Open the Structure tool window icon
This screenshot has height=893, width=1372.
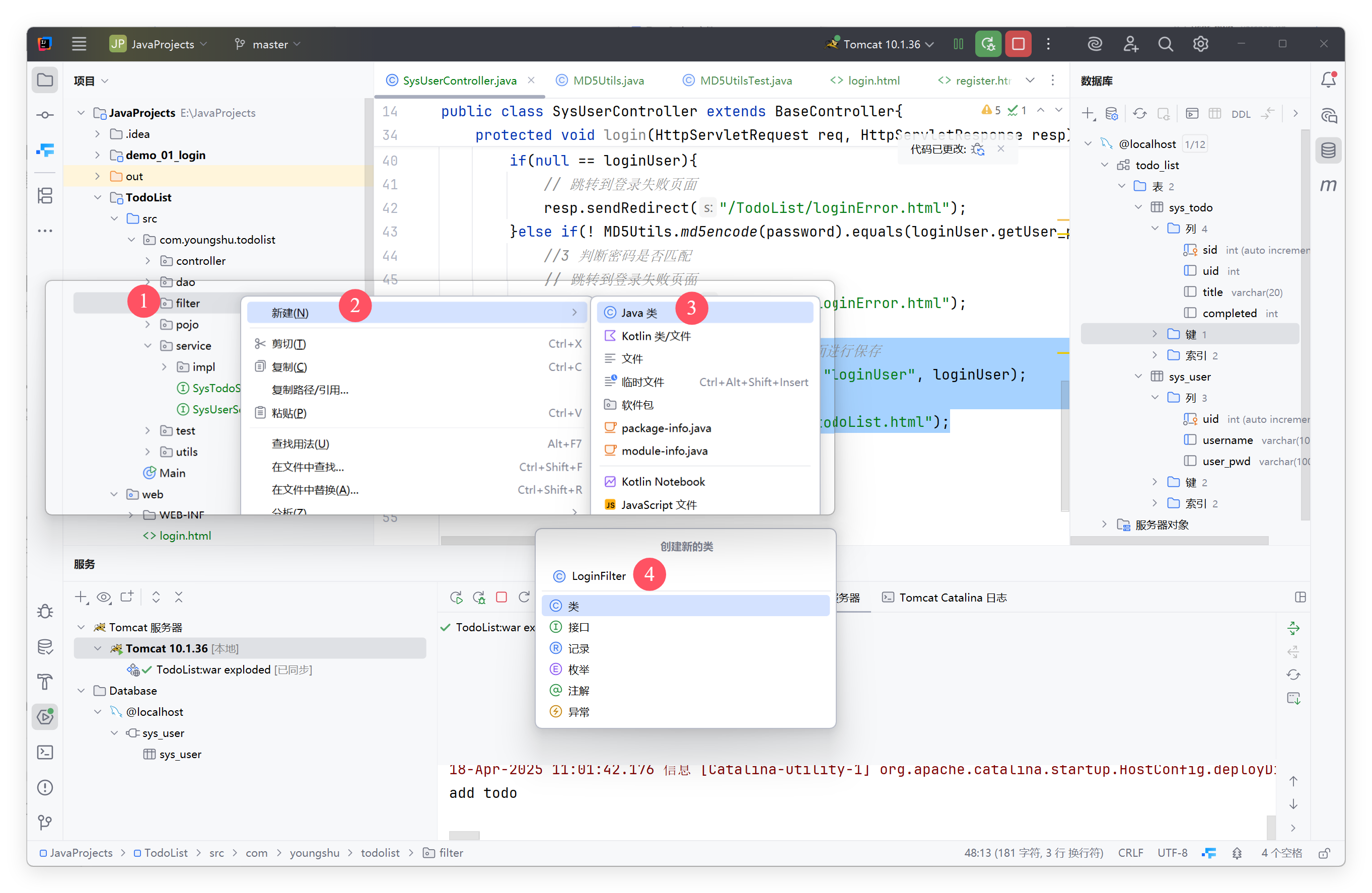tap(45, 195)
